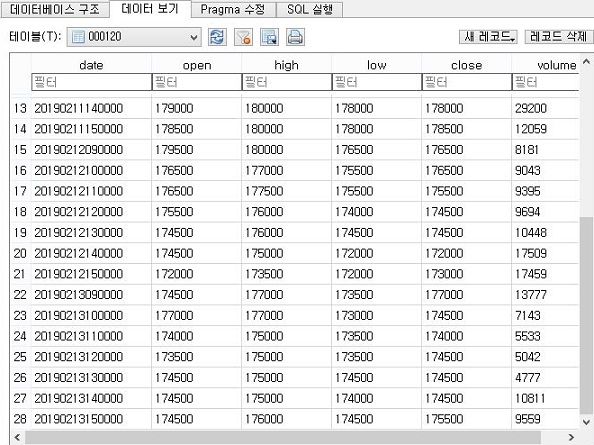594x445 pixels.
Task: Select volume cell 17459
Action: point(546,274)
